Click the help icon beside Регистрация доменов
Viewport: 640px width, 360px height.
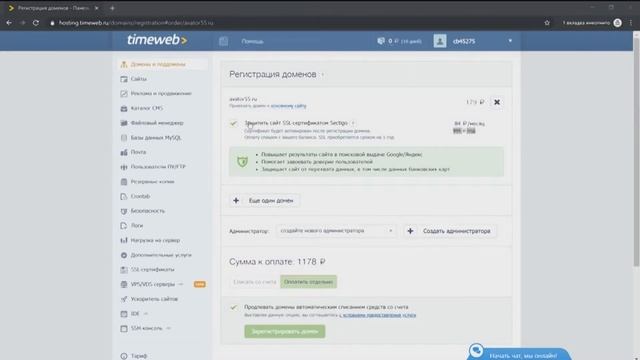click(x=322, y=75)
